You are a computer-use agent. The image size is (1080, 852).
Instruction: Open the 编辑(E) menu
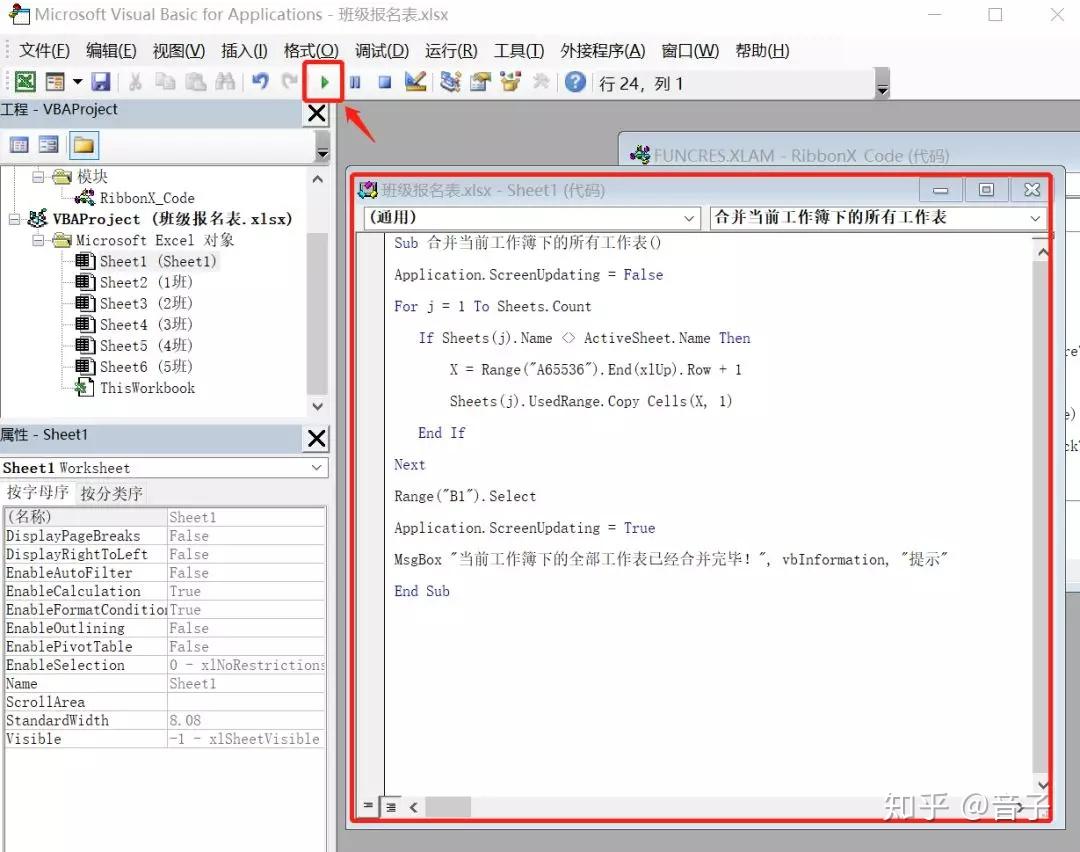click(111, 50)
